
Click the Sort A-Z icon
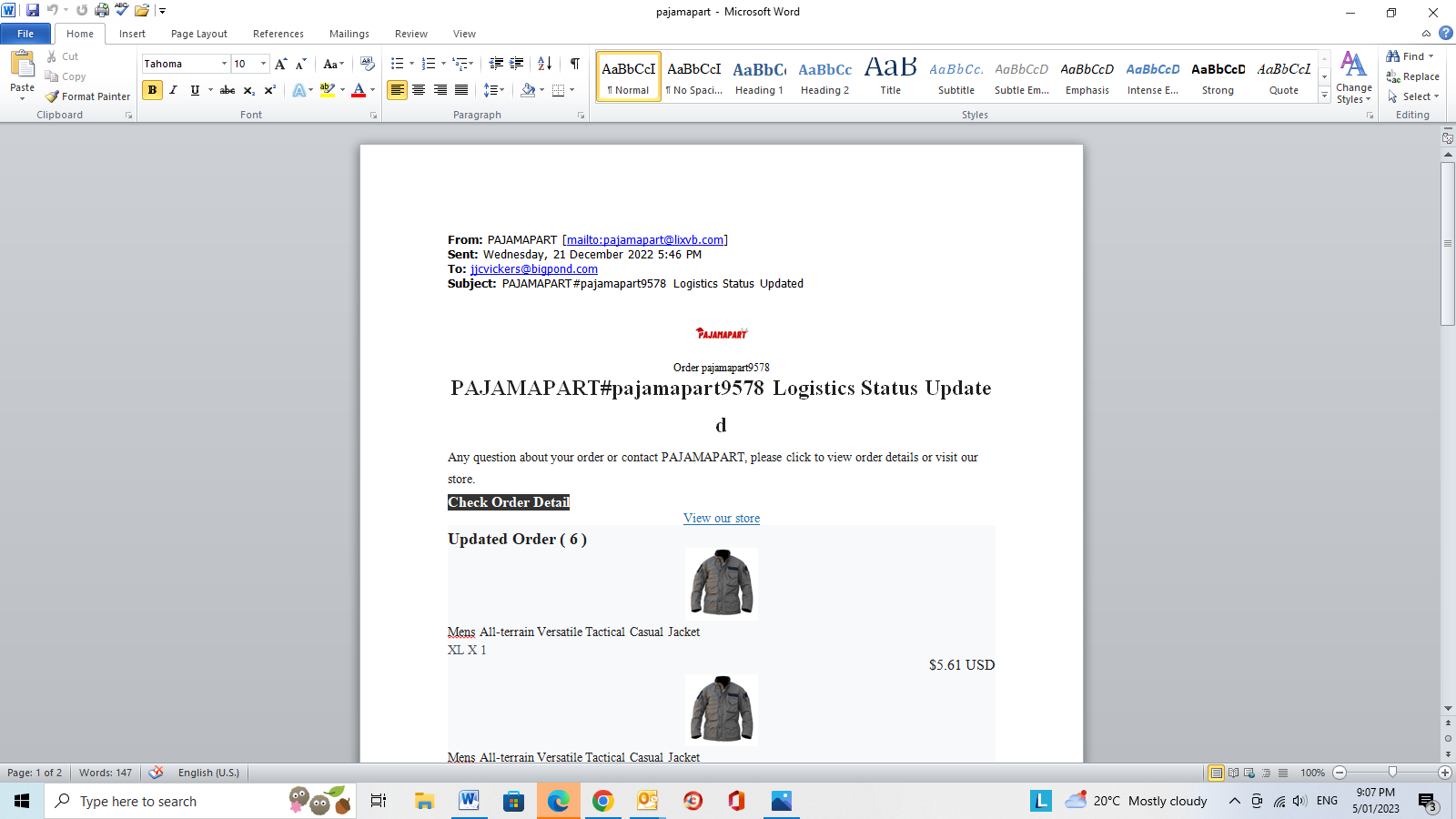tap(544, 64)
